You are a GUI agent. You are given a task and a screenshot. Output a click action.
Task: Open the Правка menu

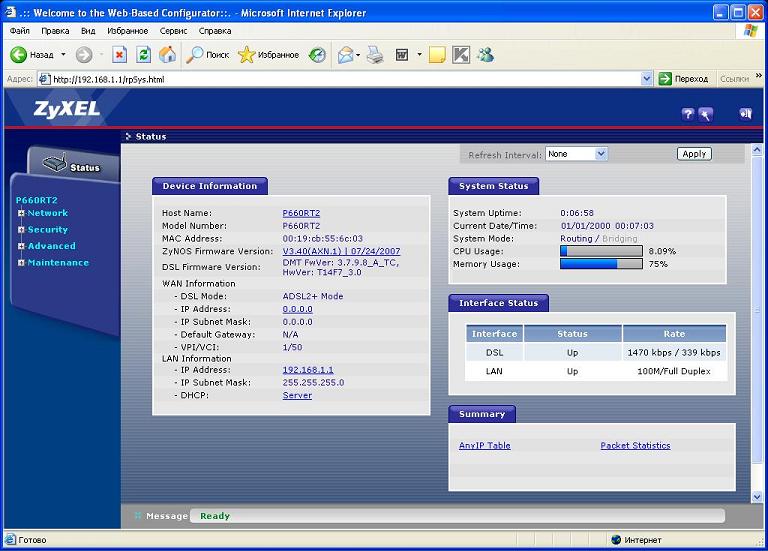coord(55,30)
